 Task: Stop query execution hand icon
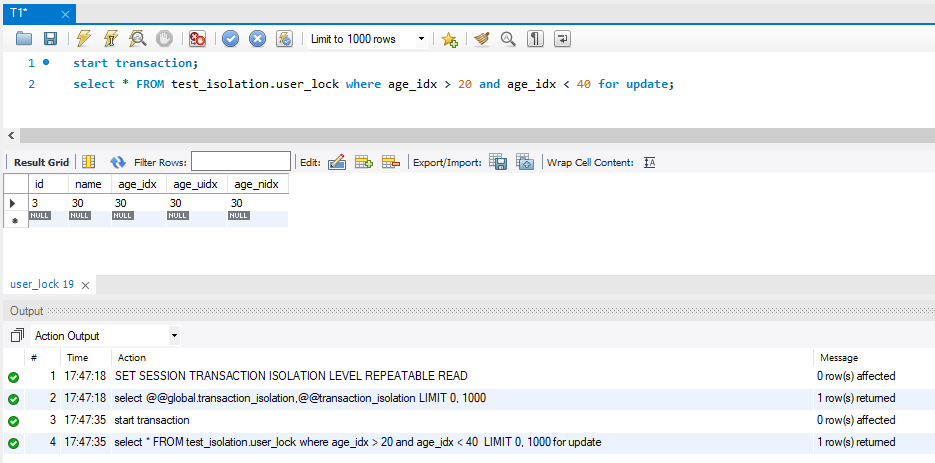(165, 39)
